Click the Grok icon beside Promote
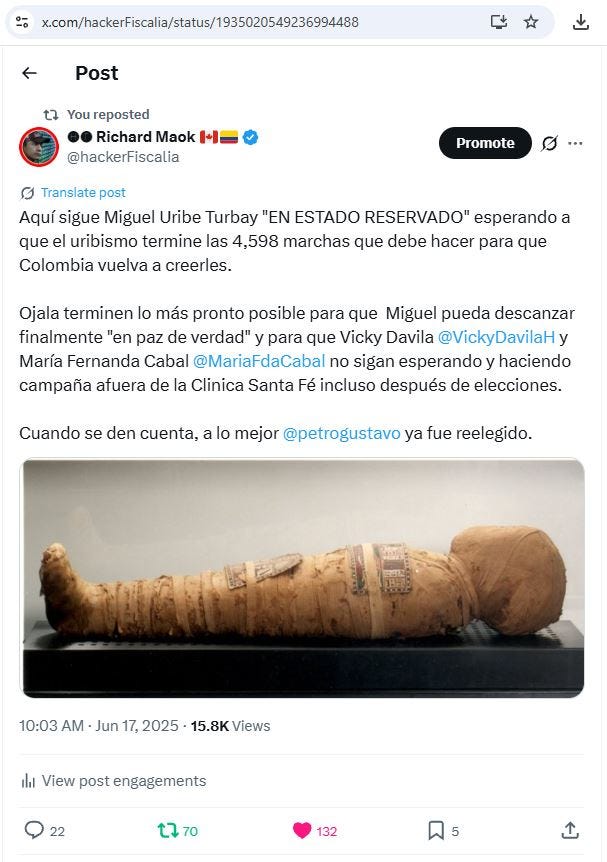The width and height of the screenshot is (607, 862). coord(549,143)
